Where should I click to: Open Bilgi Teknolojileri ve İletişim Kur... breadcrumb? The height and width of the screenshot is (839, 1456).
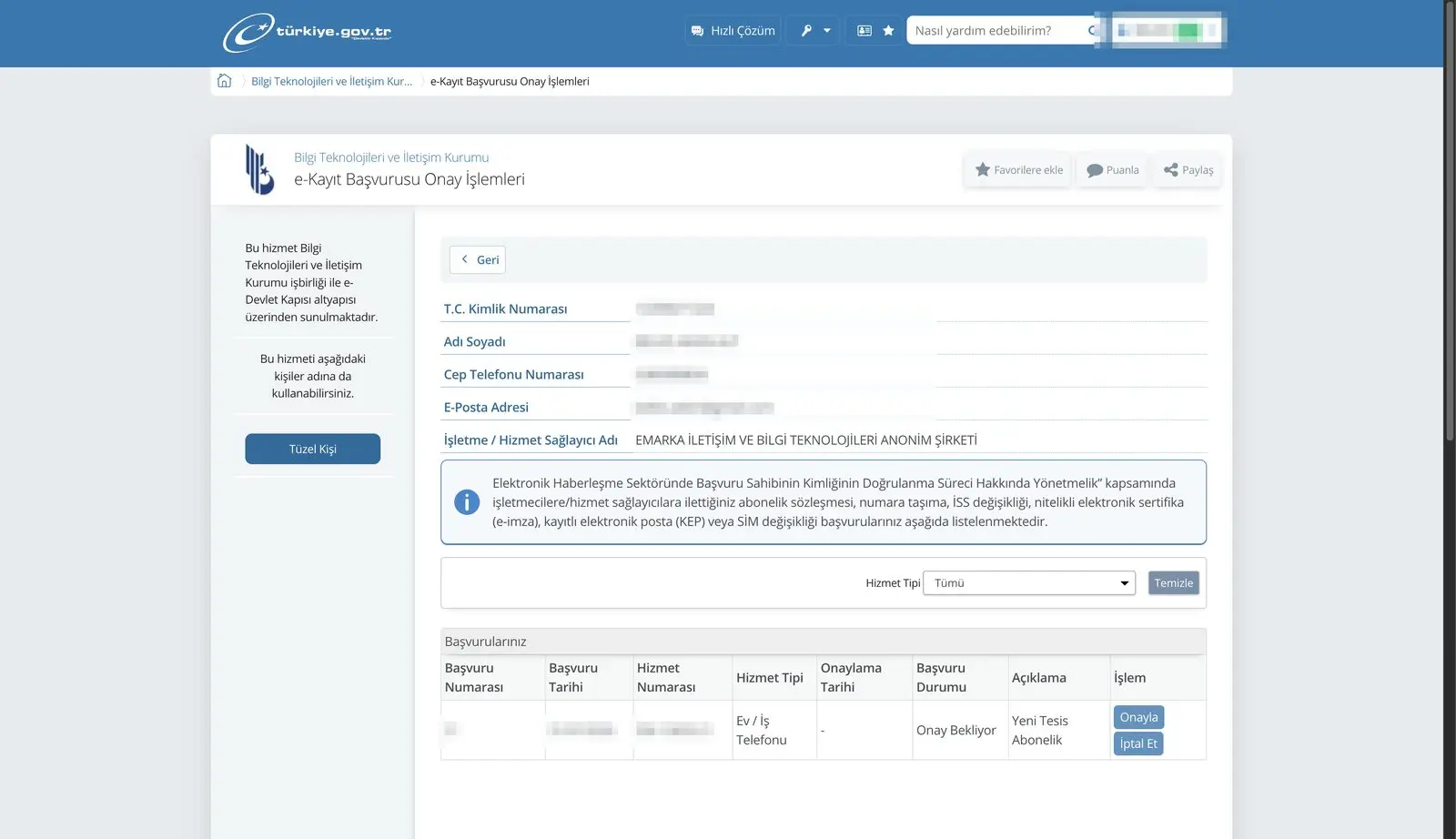tap(331, 81)
